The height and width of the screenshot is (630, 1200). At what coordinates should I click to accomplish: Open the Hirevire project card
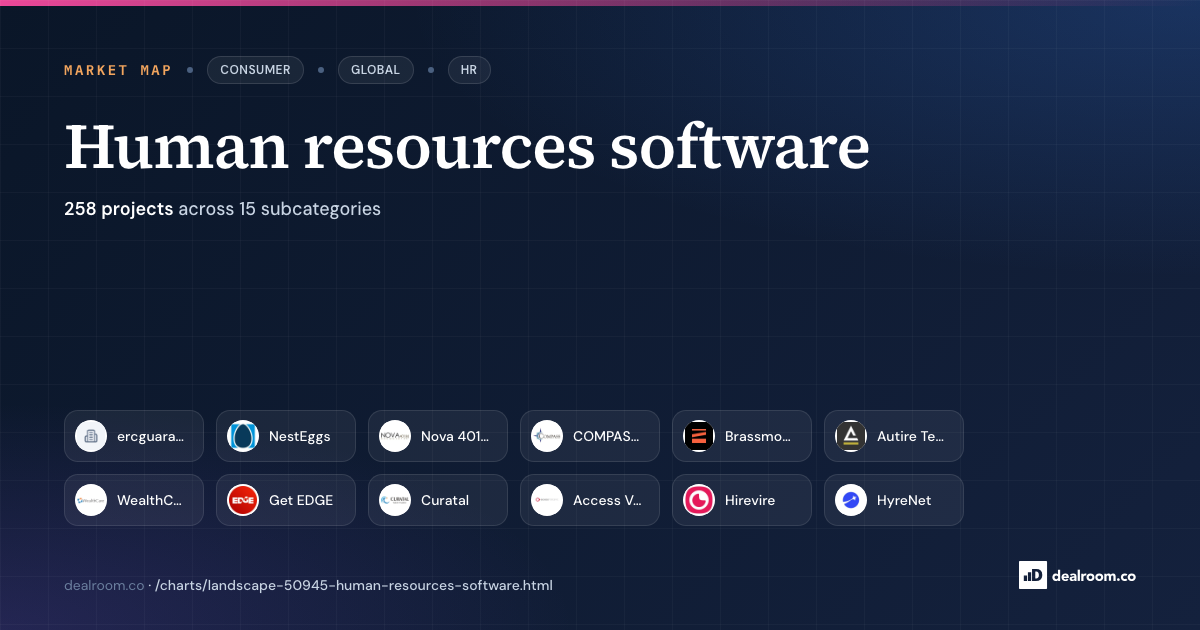point(742,500)
